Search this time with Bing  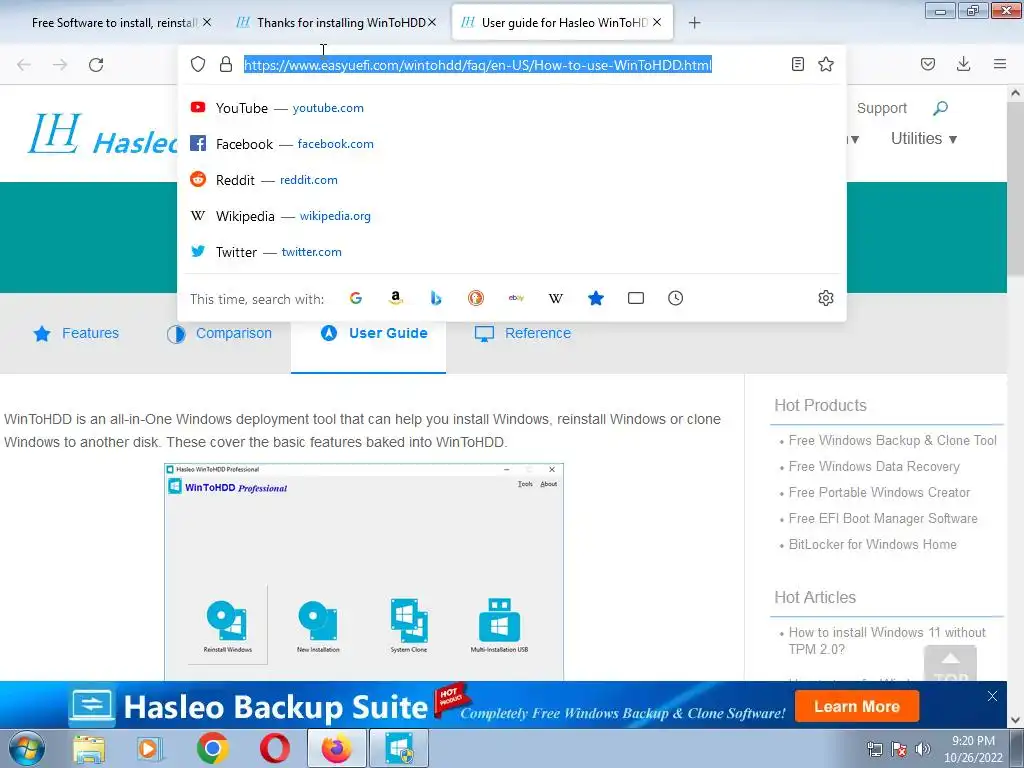(436, 298)
